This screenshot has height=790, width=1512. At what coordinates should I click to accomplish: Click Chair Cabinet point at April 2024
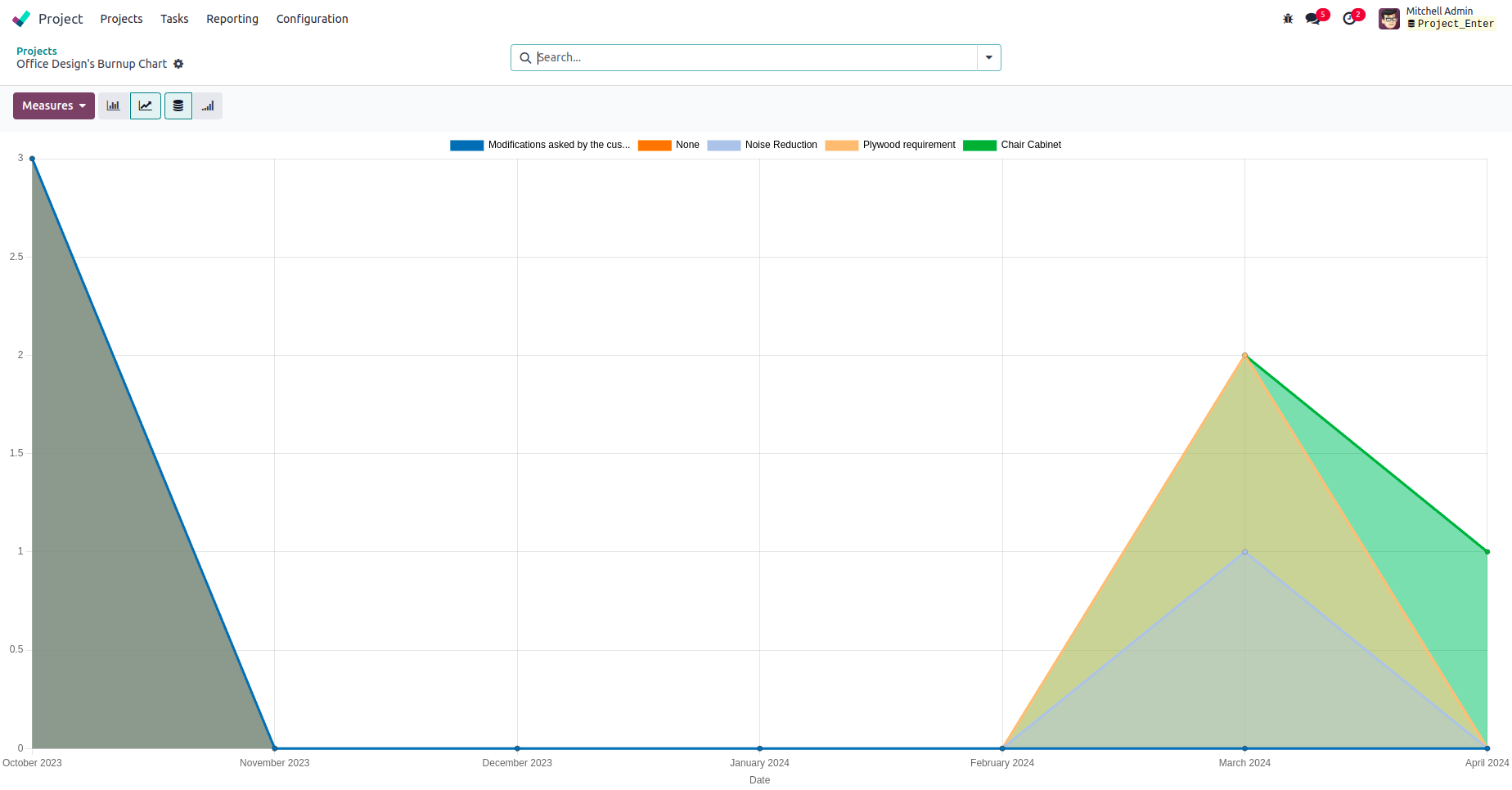pos(1487,552)
